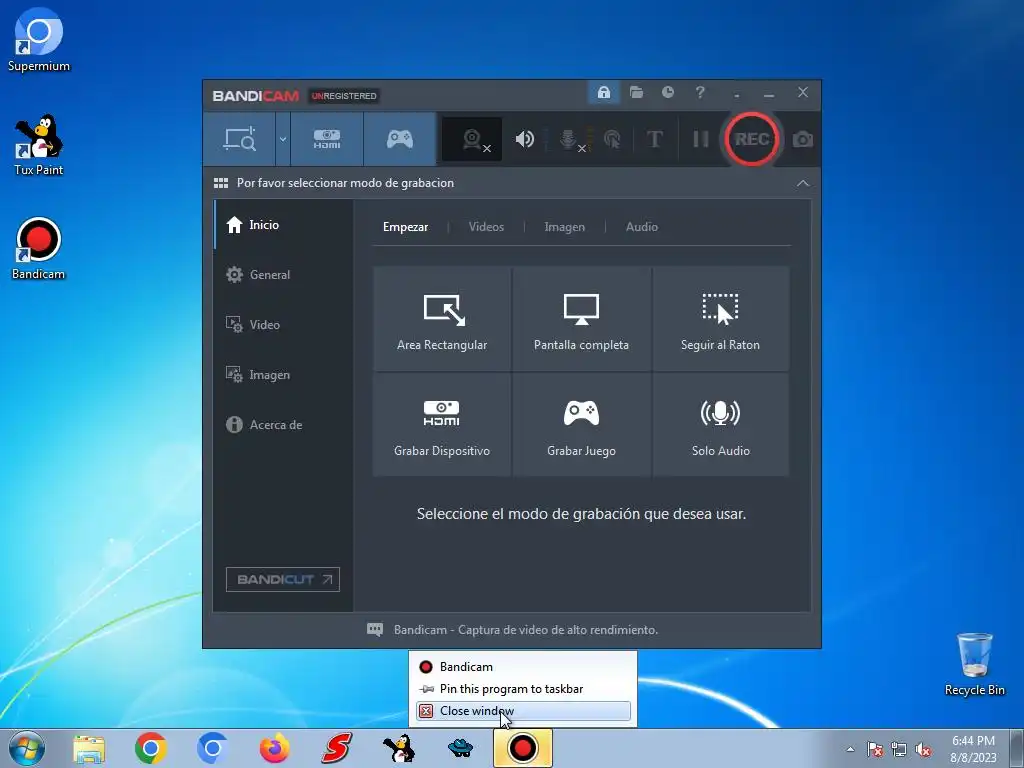Open scheduled recording clock icon
Viewport: 1024px width, 768px height.
(x=667, y=92)
